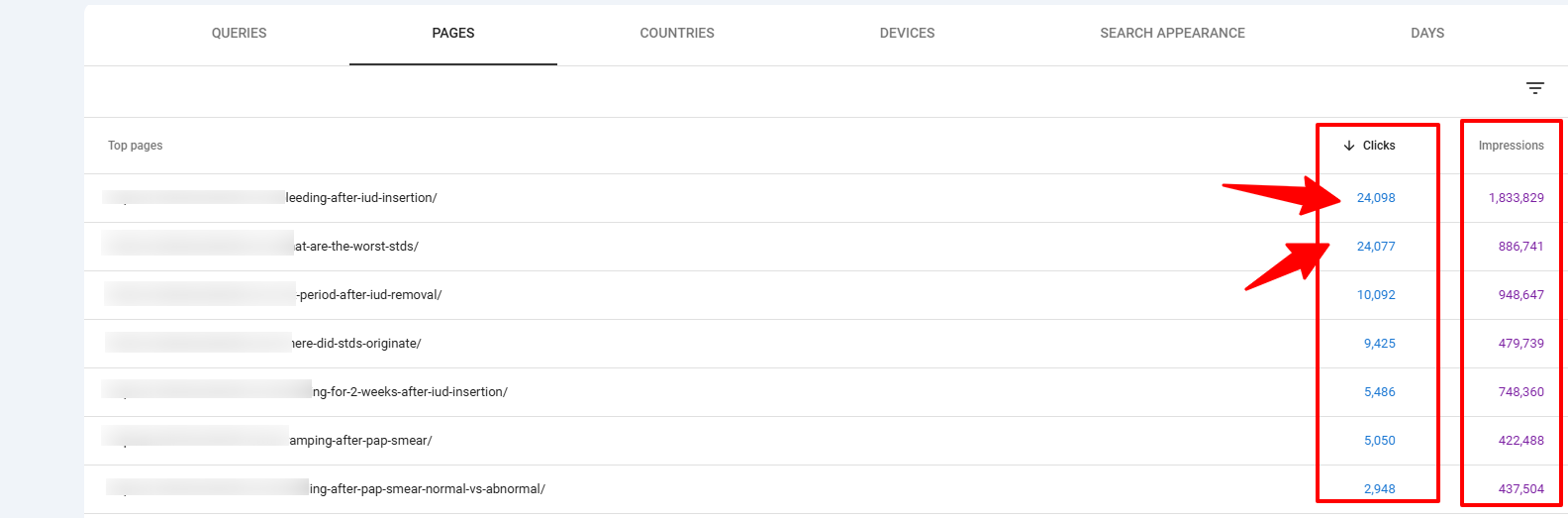Select the 2-weeks-after-iud-insertion page row
Screen dimensions: 1568x518
coord(410,392)
